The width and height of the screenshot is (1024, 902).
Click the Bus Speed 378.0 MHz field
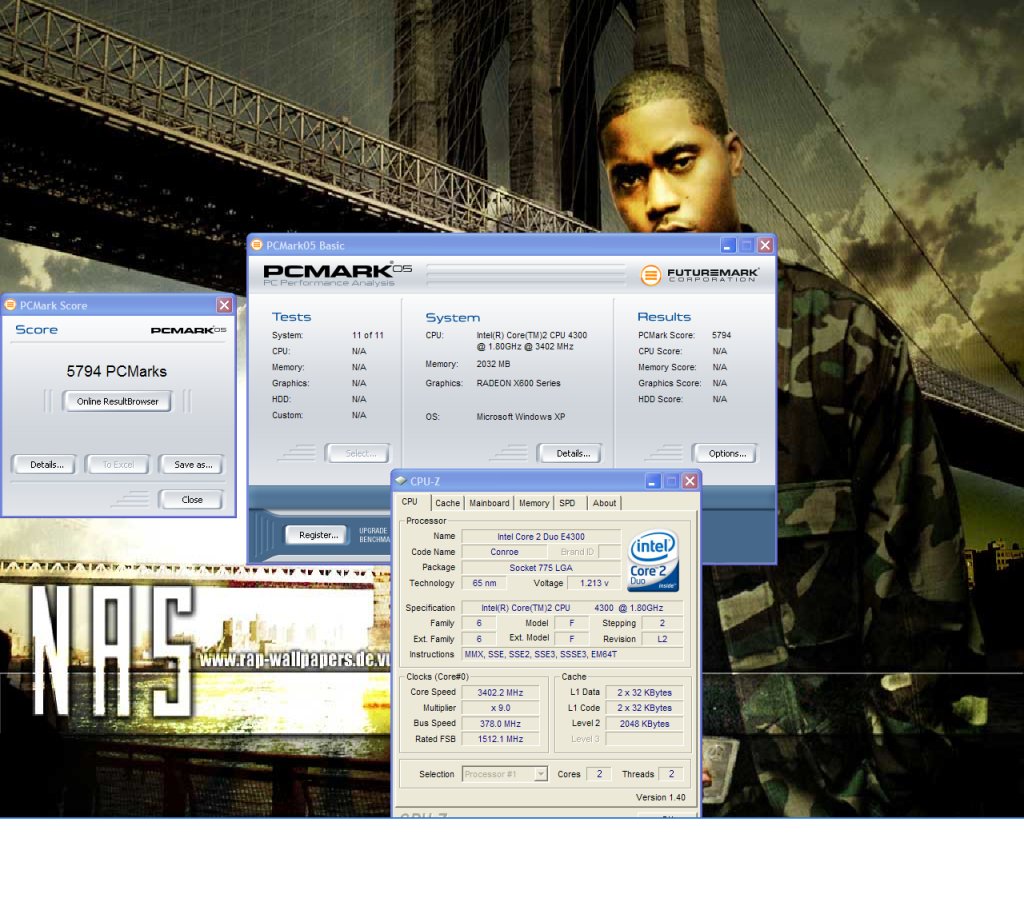[x=500, y=724]
